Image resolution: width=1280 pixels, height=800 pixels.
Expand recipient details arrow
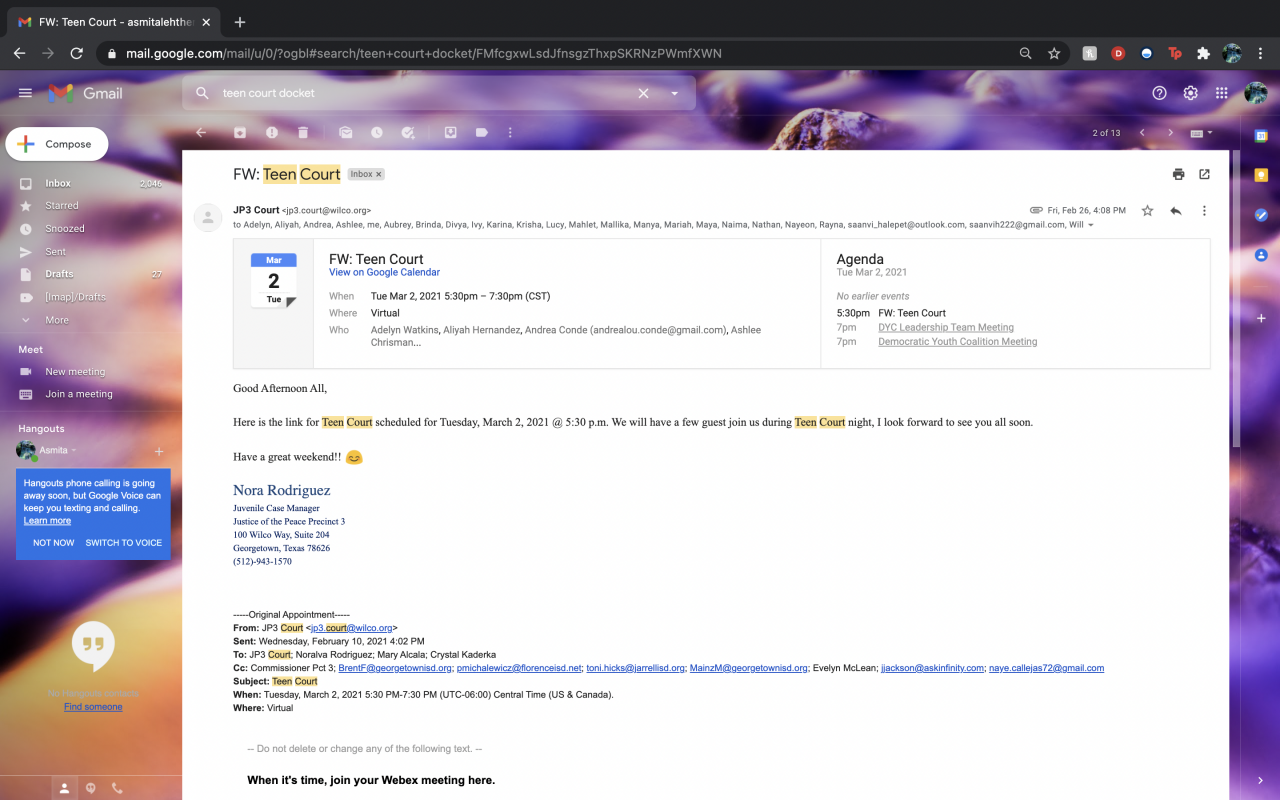tap(1090, 225)
